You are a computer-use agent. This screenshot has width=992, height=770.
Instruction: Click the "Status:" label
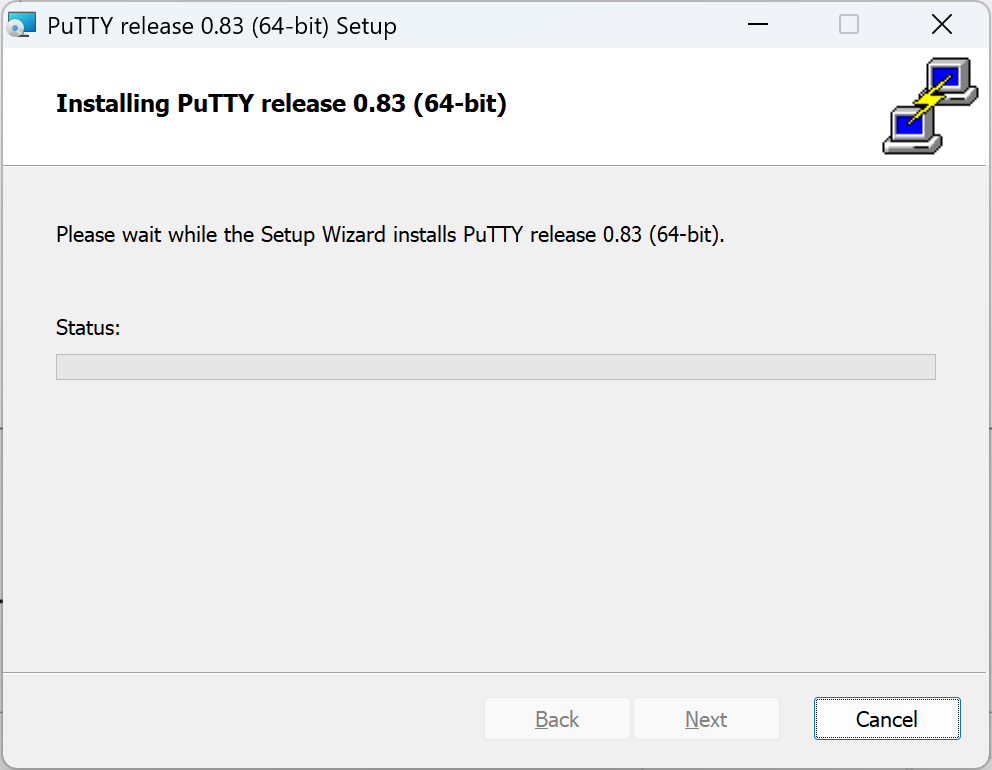pos(88,328)
